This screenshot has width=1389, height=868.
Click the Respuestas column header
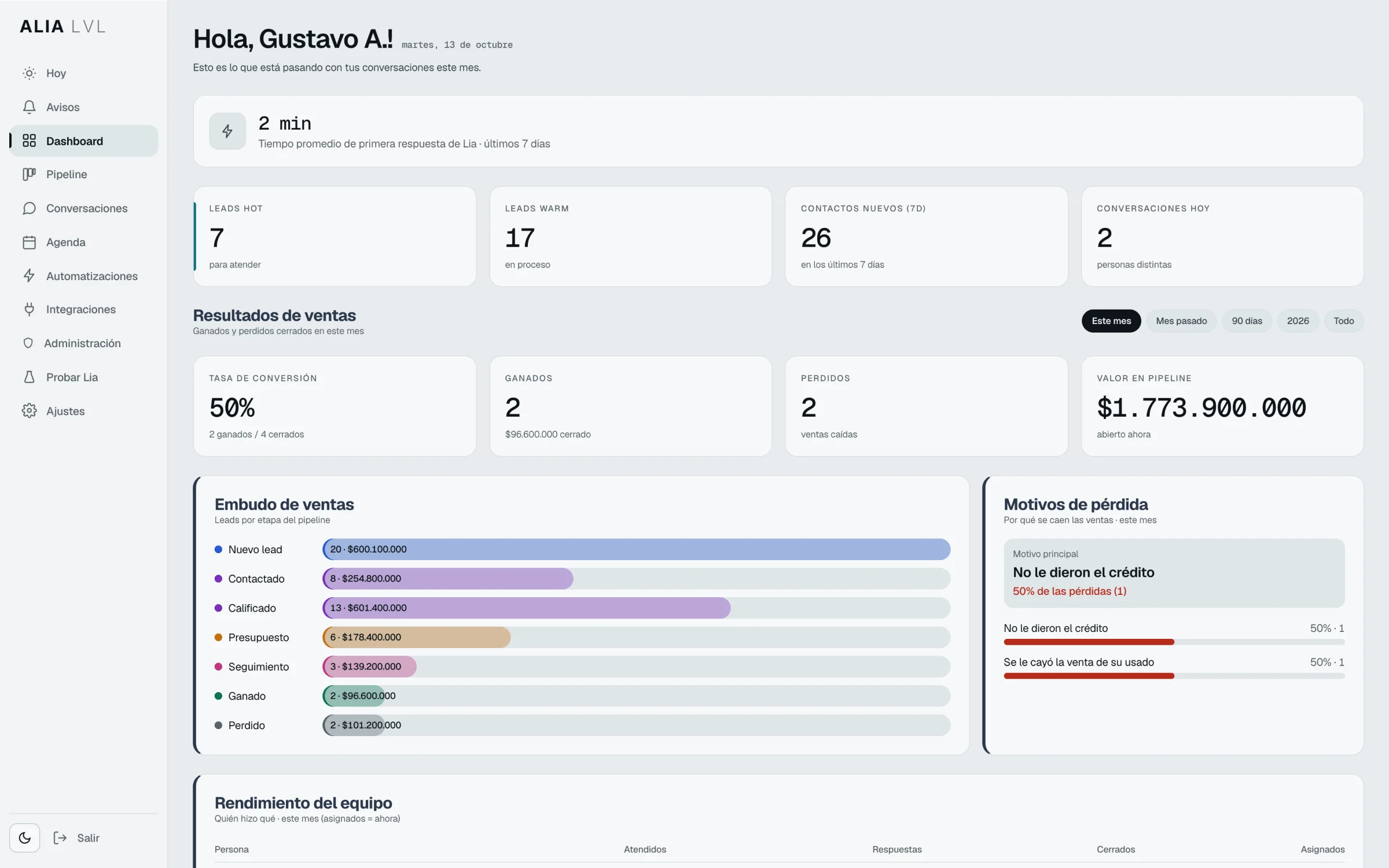(x=896, y=849)
